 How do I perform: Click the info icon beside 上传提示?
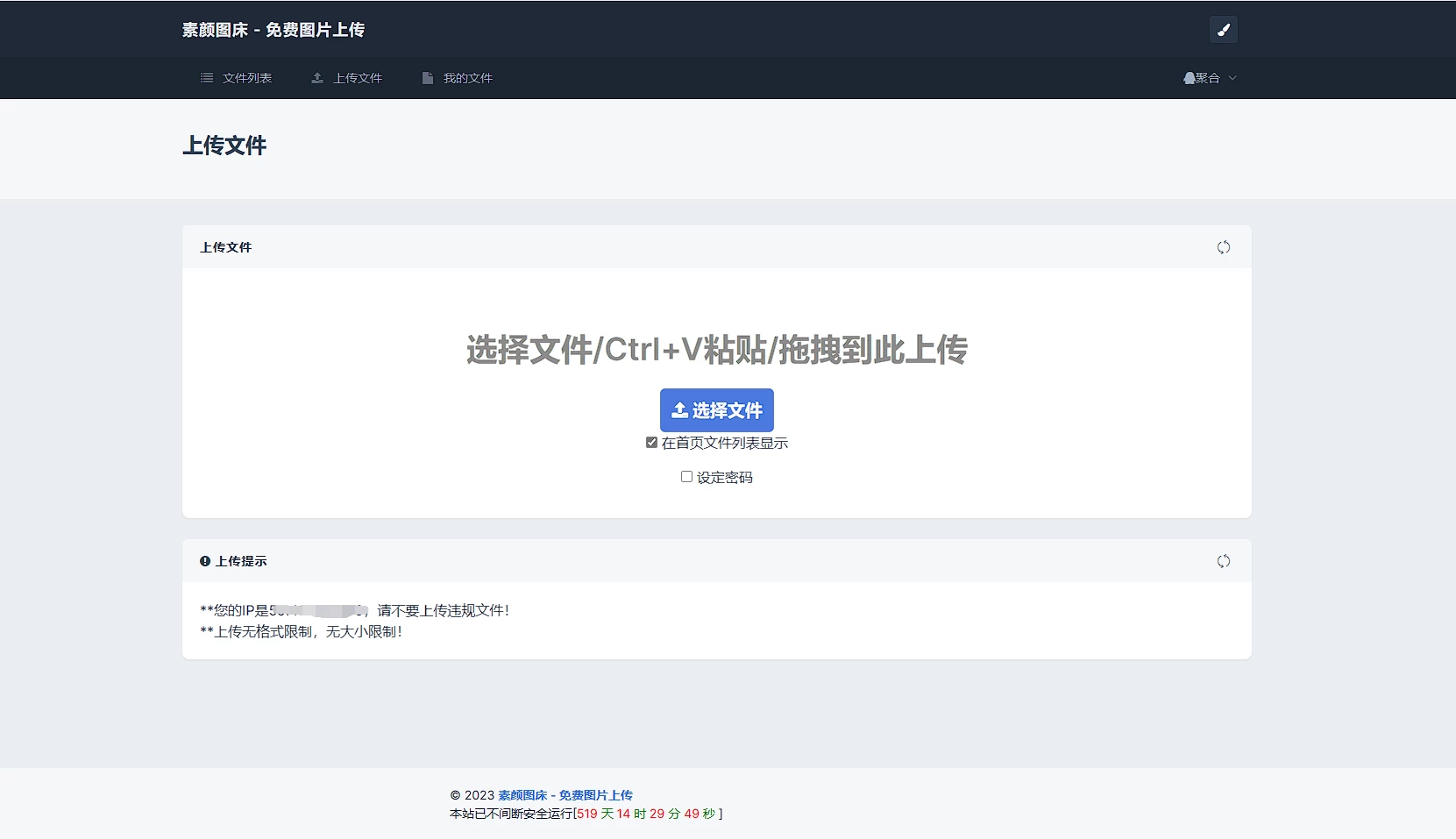204,561
